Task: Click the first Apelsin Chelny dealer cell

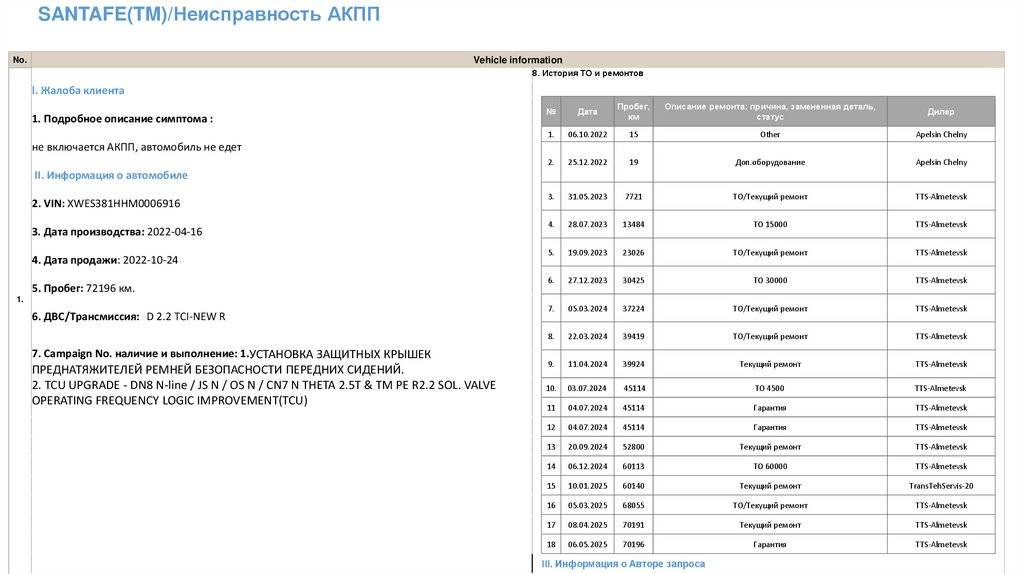Action: click(941, 135)
